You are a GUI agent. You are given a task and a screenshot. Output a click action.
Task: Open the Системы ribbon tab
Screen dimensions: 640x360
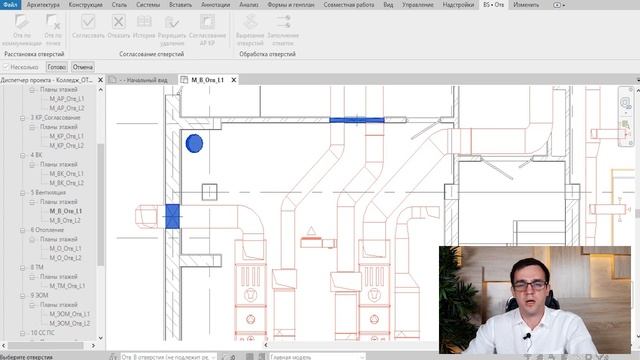click(148, 5)
